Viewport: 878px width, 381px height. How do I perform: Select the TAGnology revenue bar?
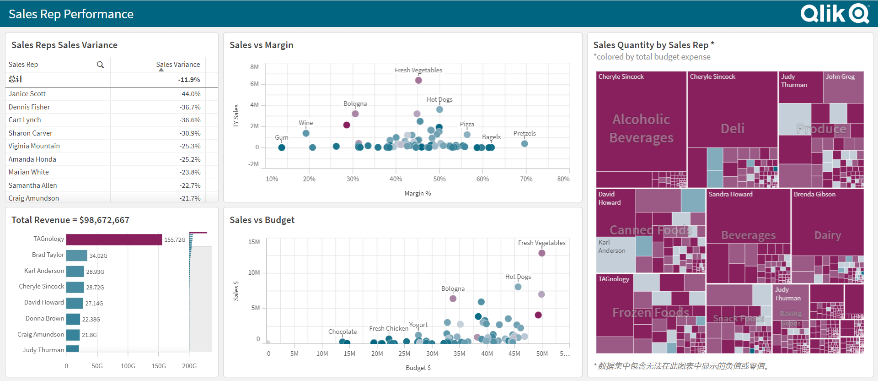point(114,239)
